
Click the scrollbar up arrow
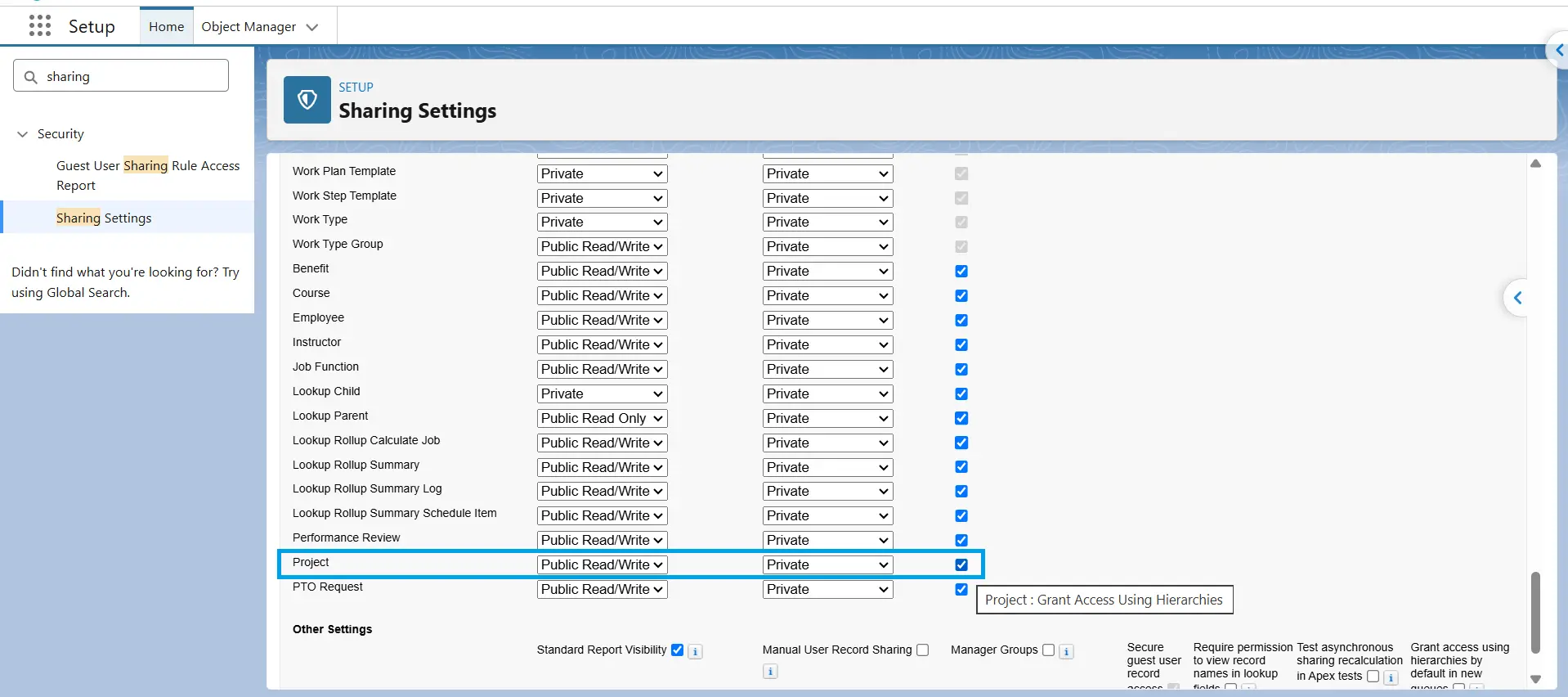point(1536,164)
